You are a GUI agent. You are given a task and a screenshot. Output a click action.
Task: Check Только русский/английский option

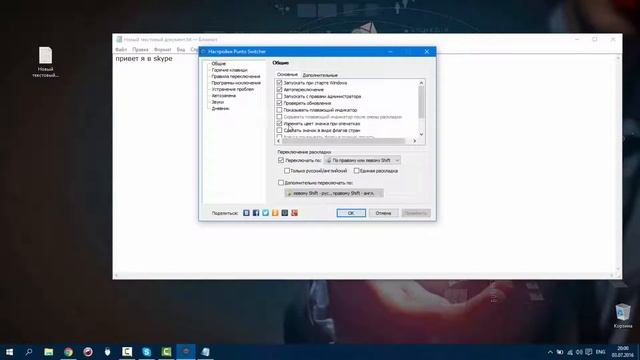click(287, 171)
